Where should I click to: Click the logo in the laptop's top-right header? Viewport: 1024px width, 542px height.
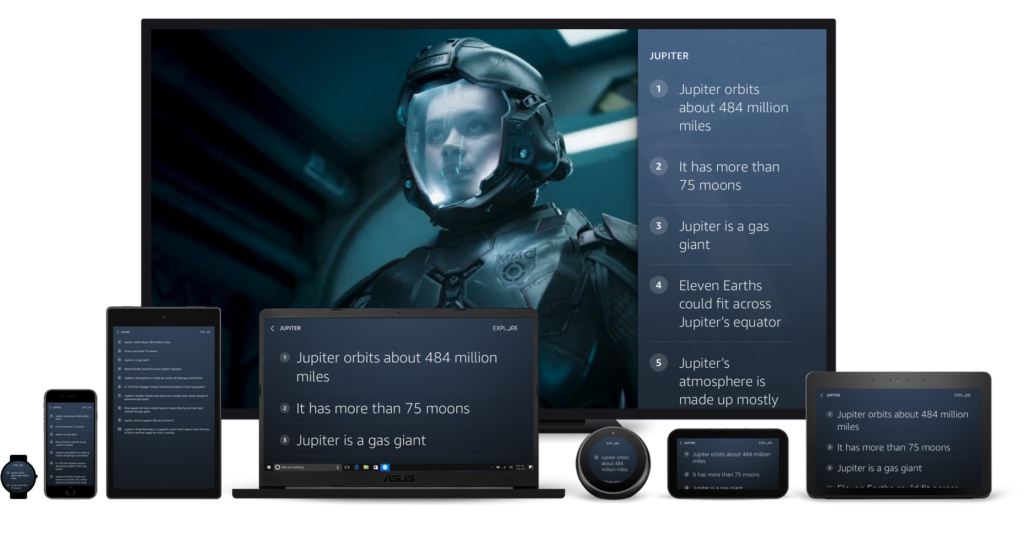coord(505,328)
